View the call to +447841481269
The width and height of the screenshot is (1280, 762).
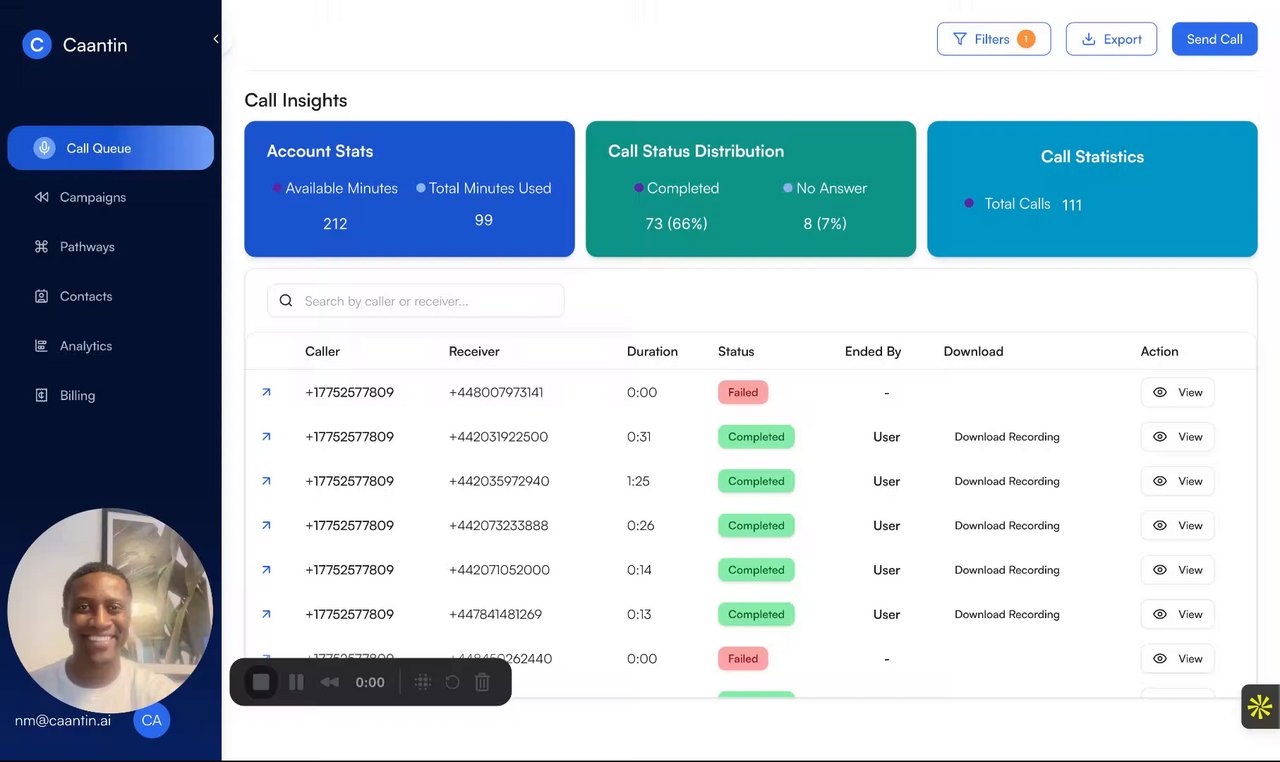(x=1177, y=614)
